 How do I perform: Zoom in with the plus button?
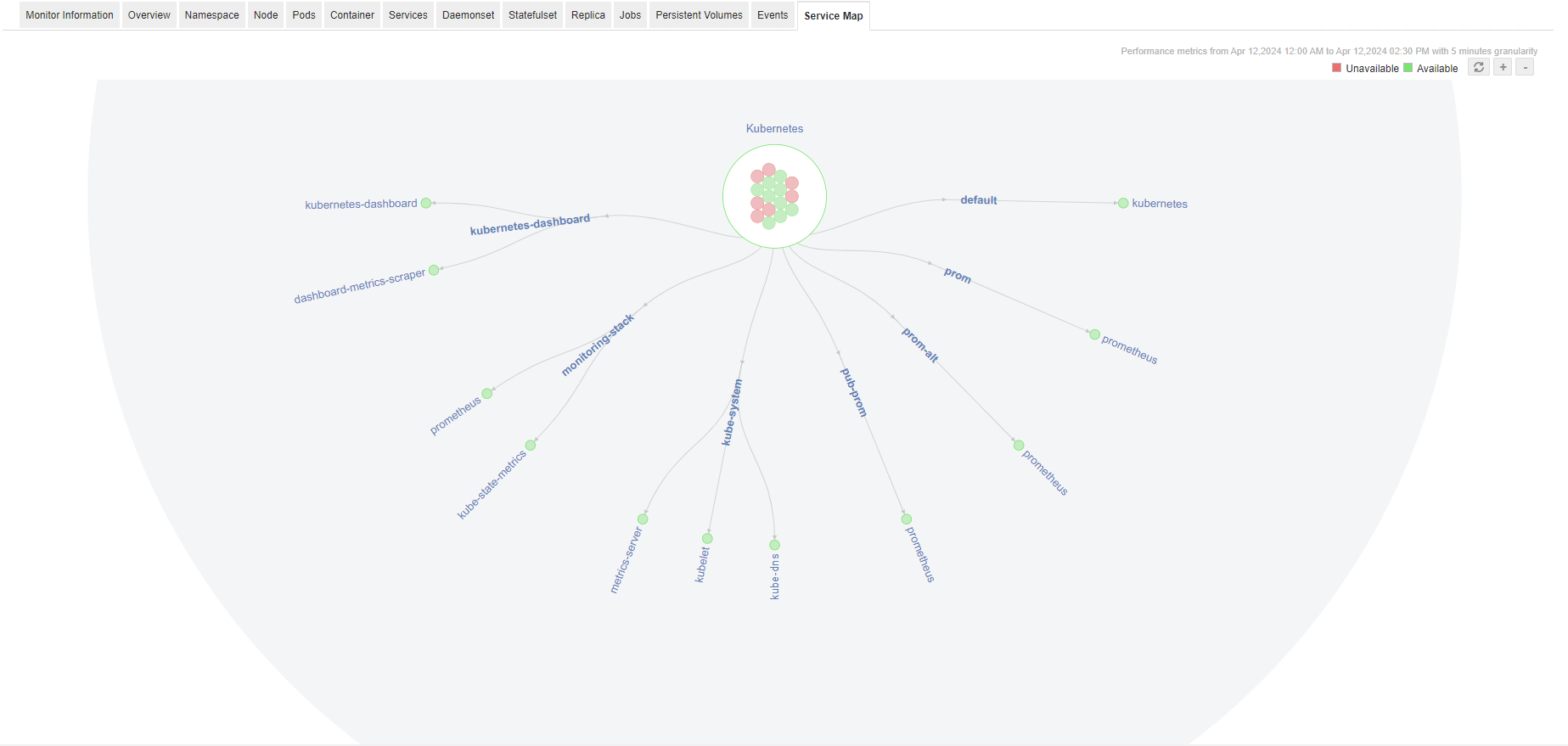point(1503,67)
